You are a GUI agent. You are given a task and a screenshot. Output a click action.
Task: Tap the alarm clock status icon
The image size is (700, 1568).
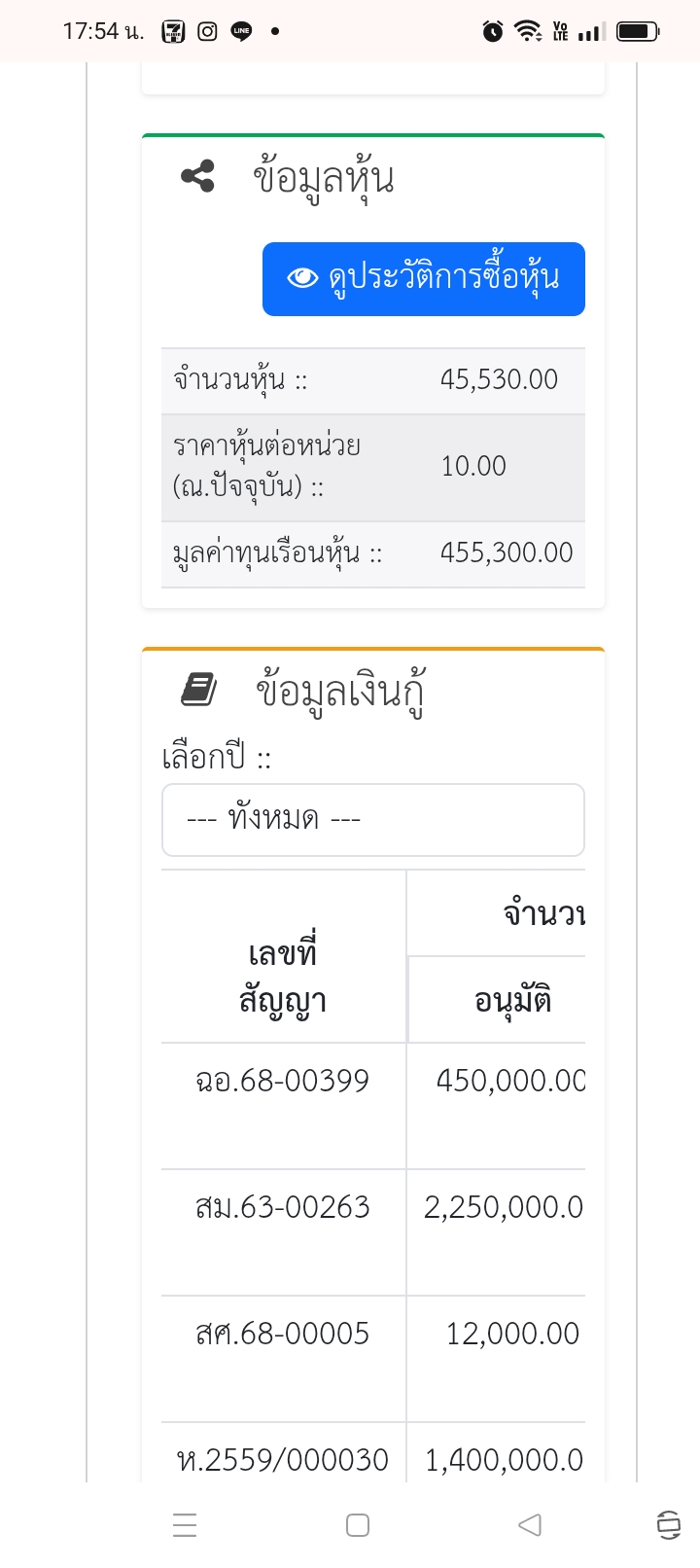click(x=493, y=31)
